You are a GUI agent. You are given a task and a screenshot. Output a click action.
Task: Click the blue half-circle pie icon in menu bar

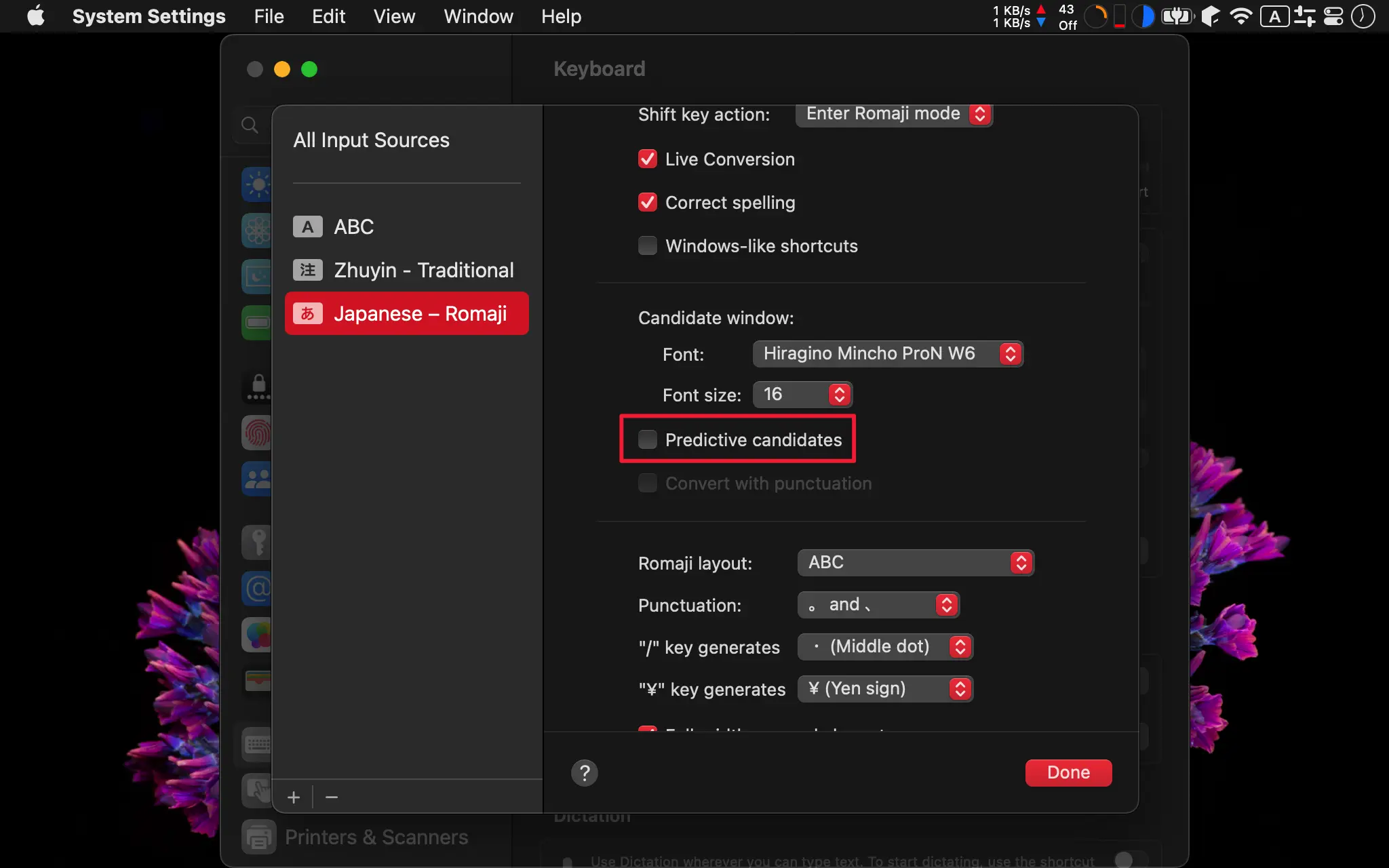(x=1143, y=16)
